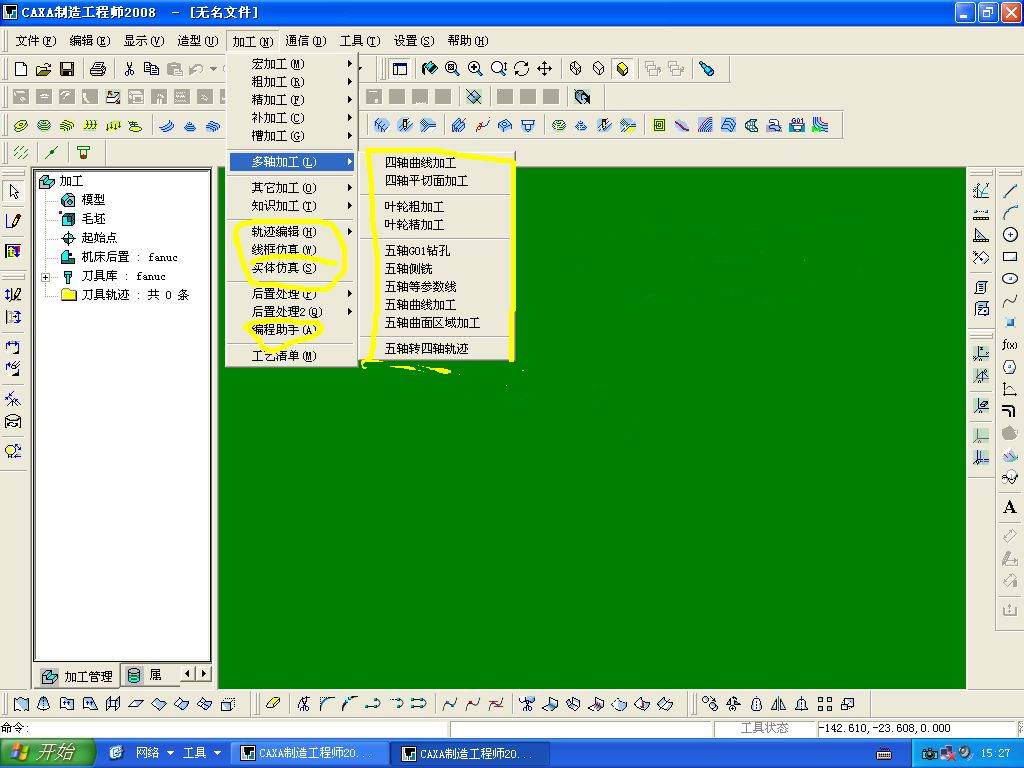Open the undo dropdown arrow
The image size is (1024, 768).
(x=214, y=69)
